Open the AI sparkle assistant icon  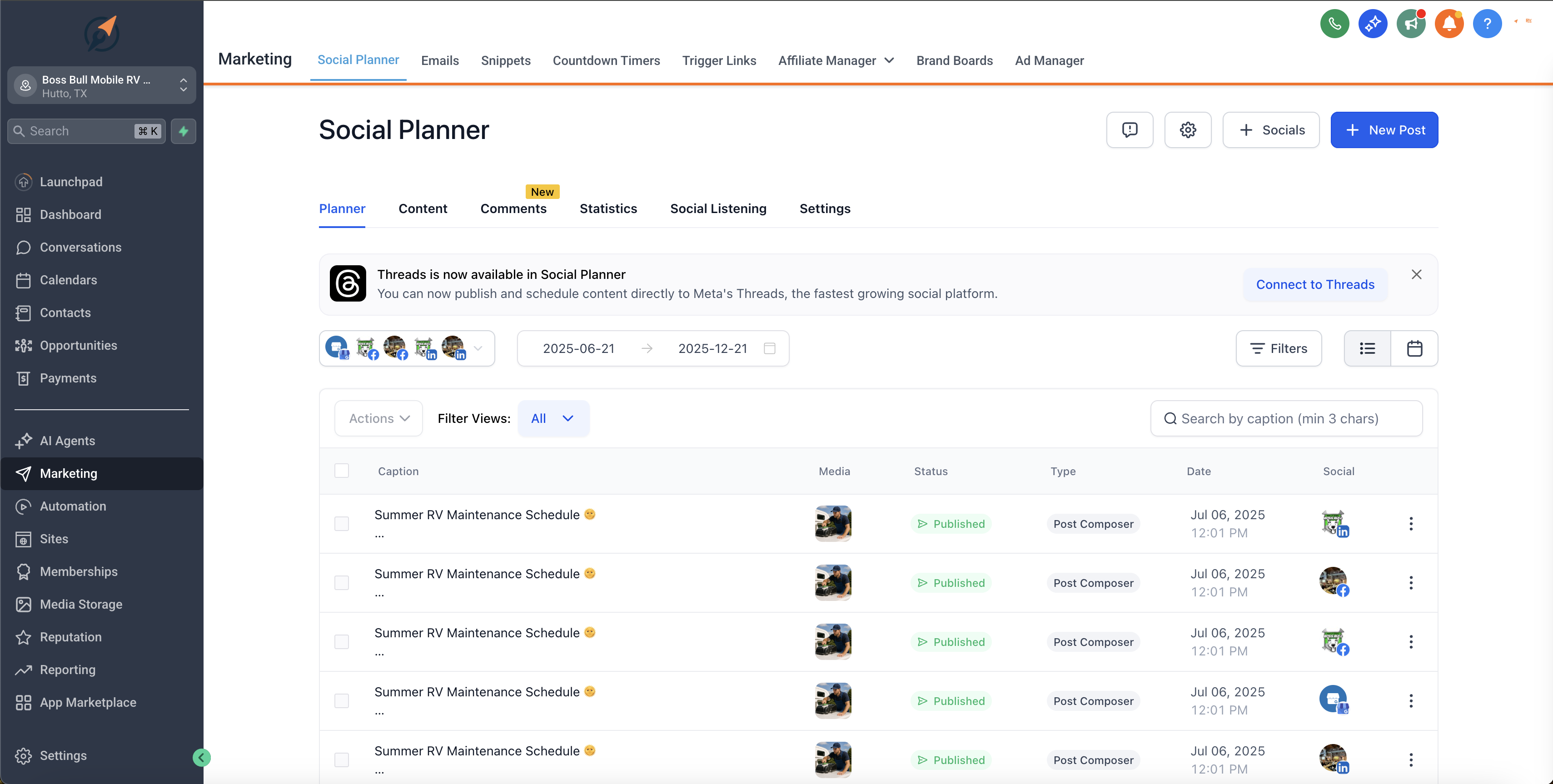pos(1373,24)
